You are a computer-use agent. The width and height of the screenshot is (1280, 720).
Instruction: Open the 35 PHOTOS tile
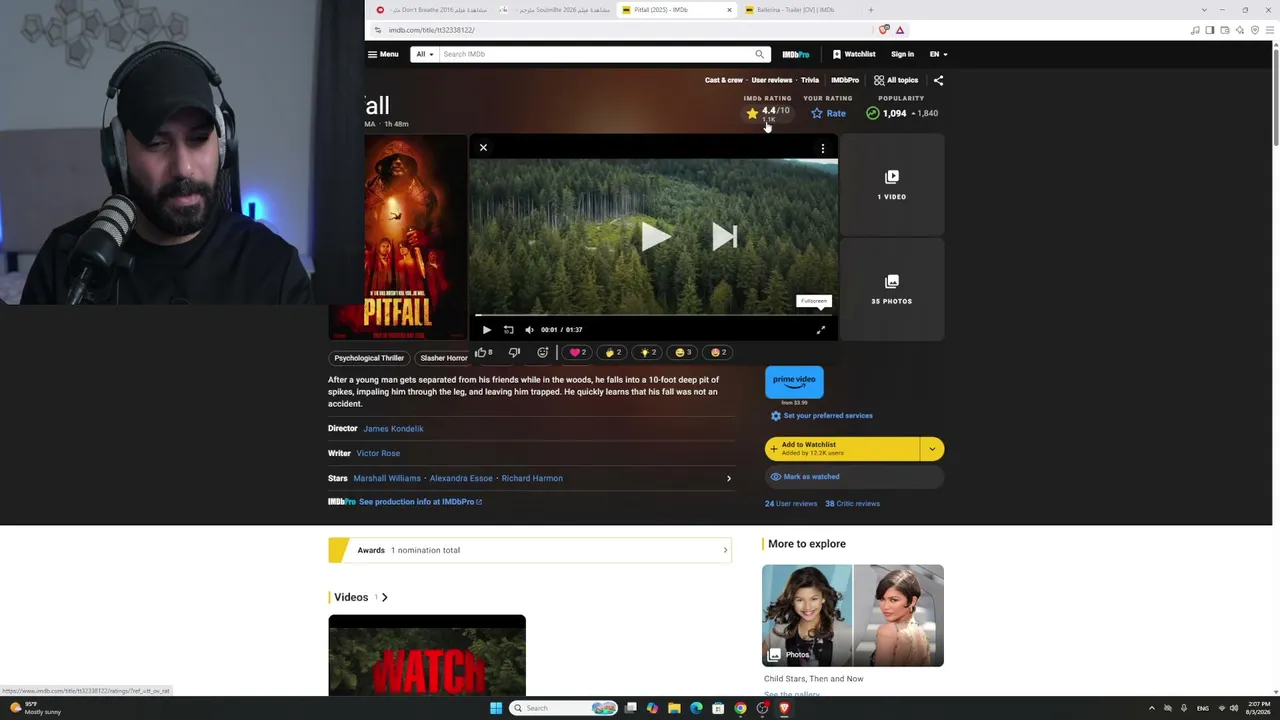click(x=892, y=290)
